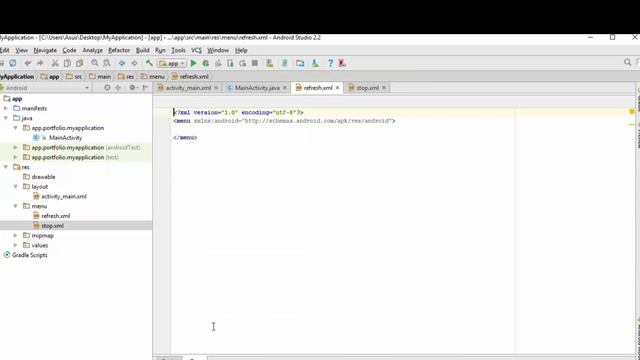Click the Stop square icon
This screenshot has width=640, height=360.
[255, 63]
